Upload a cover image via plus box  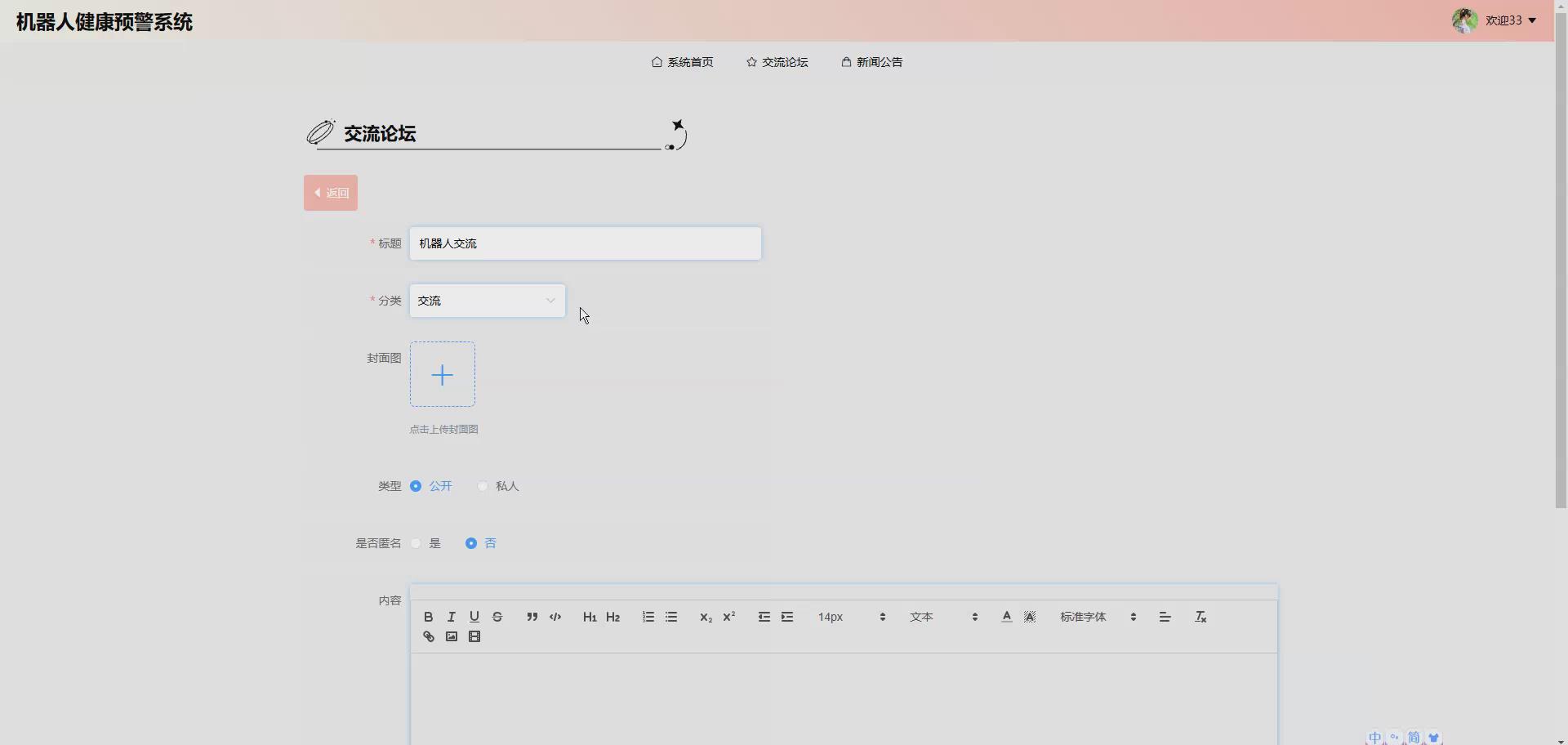point(443,374)
